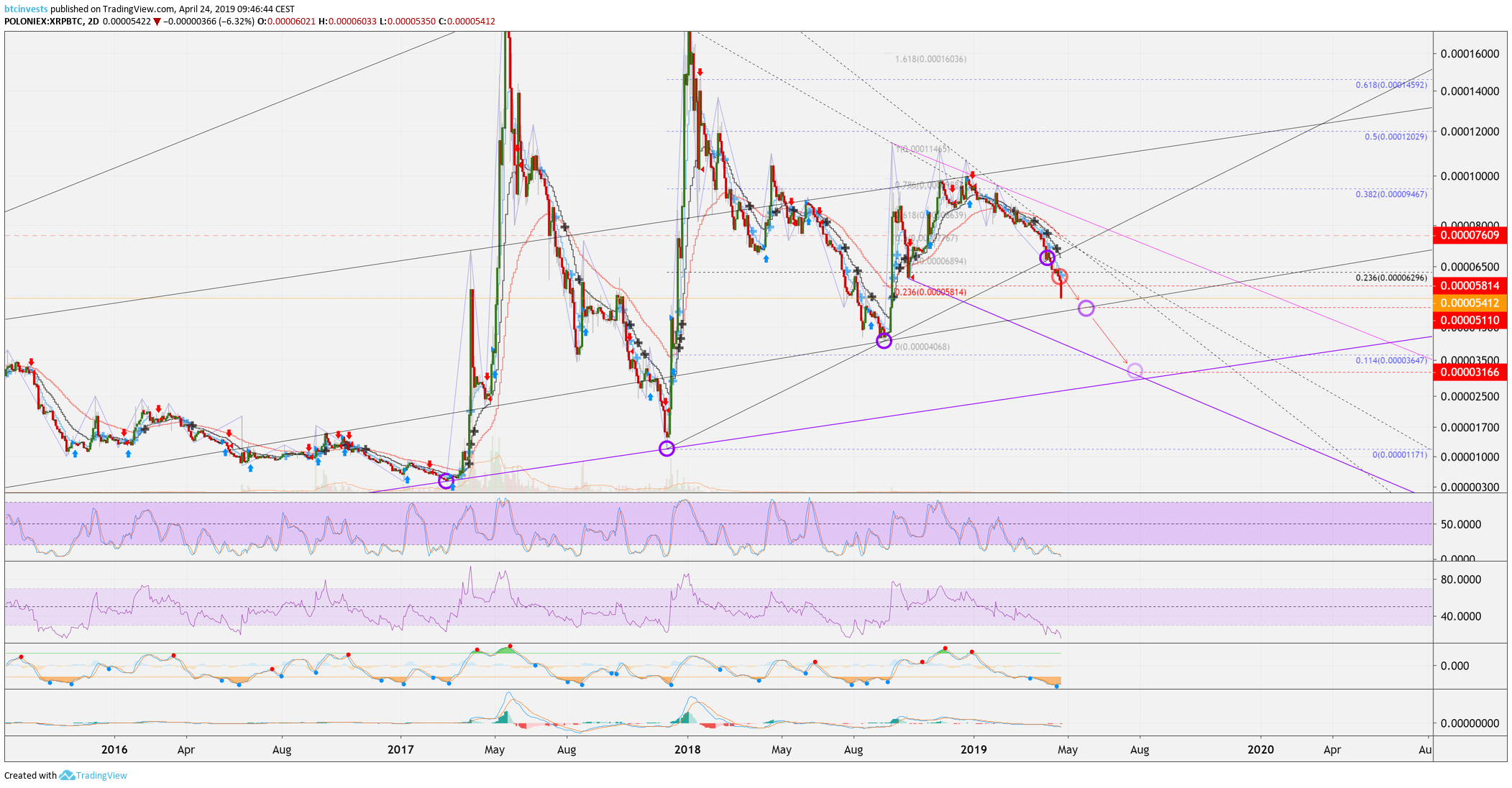Click the 50.0000 level on stochastic pane
This screenshot has height=788, width=1512.
[x=1461, y=524]
